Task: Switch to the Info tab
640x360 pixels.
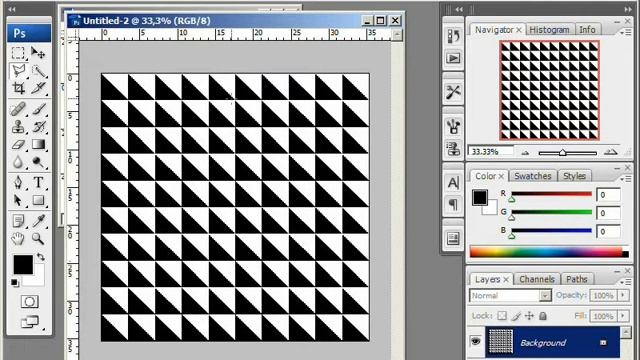Action: click(x=587, y=29)
